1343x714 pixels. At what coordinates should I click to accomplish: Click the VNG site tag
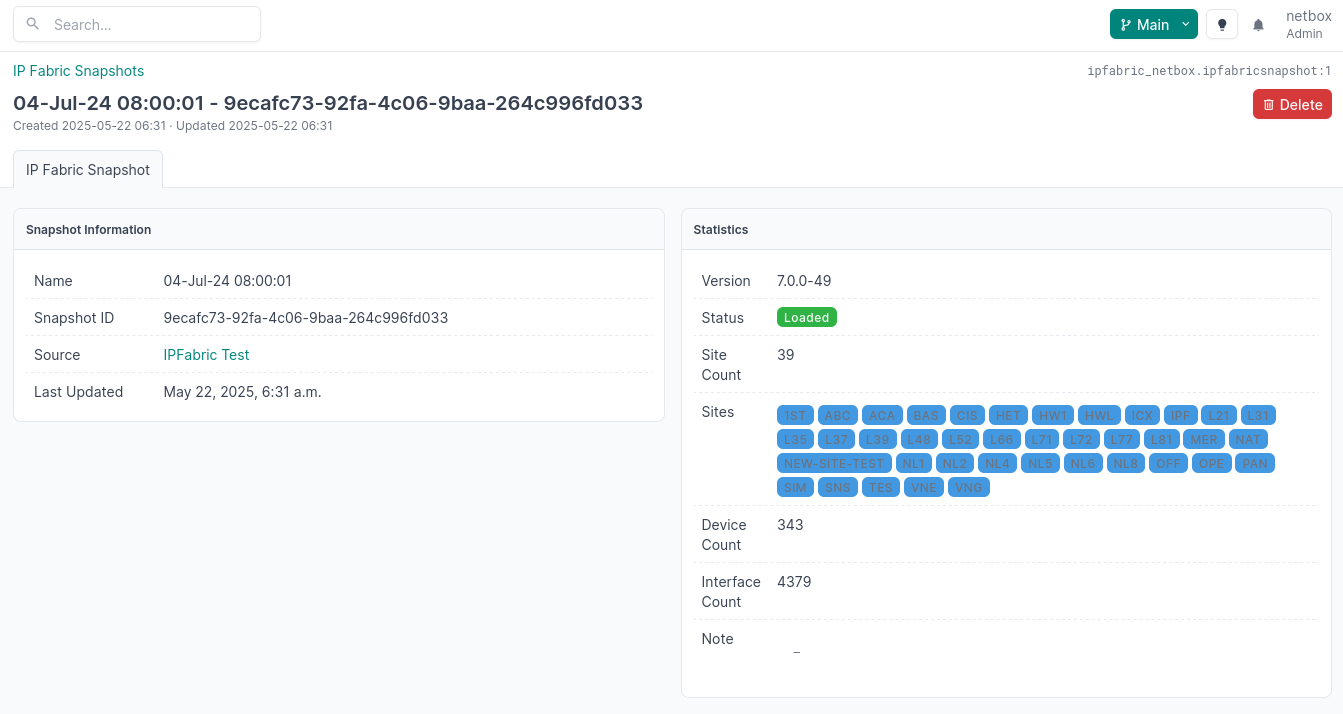(968, 488)
